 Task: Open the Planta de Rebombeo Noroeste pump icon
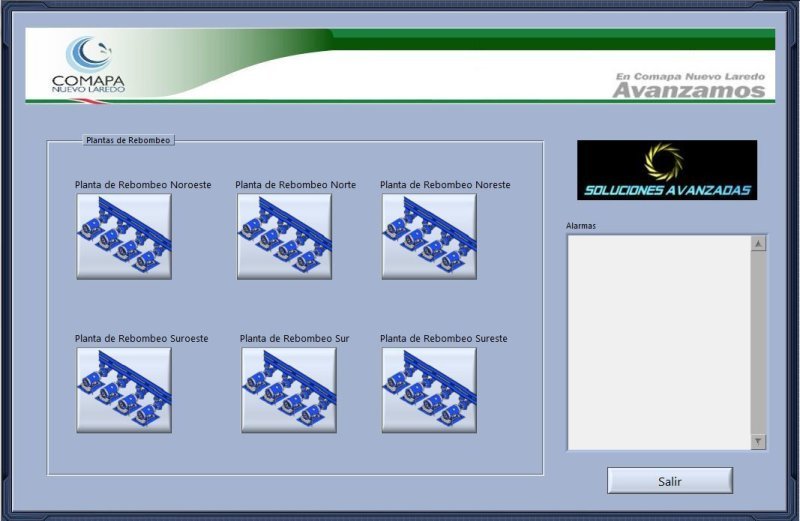[x=124, y=236]
